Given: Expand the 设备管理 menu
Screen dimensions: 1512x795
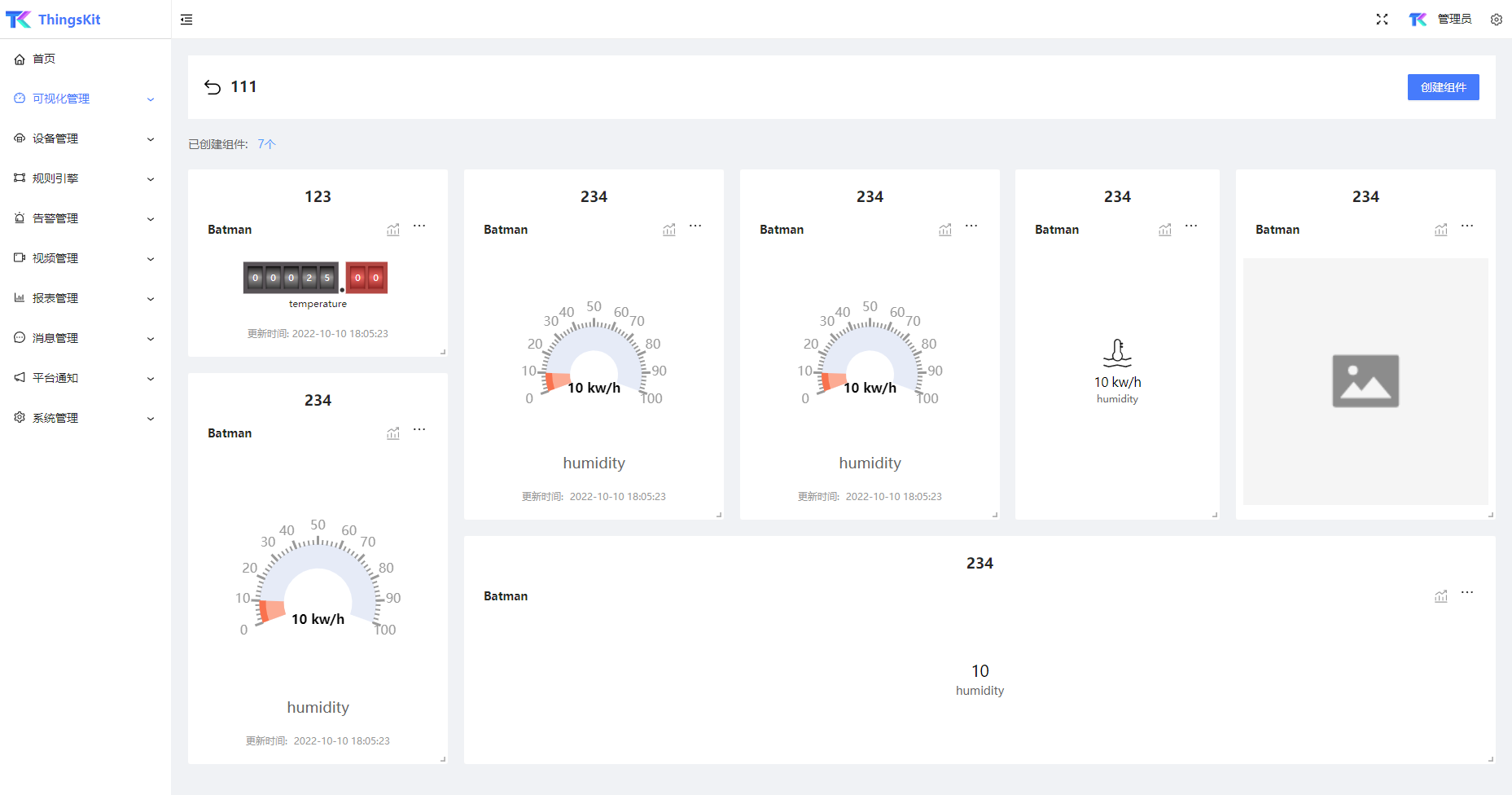Looking at the screenshot, I should [x=85, y=138].
